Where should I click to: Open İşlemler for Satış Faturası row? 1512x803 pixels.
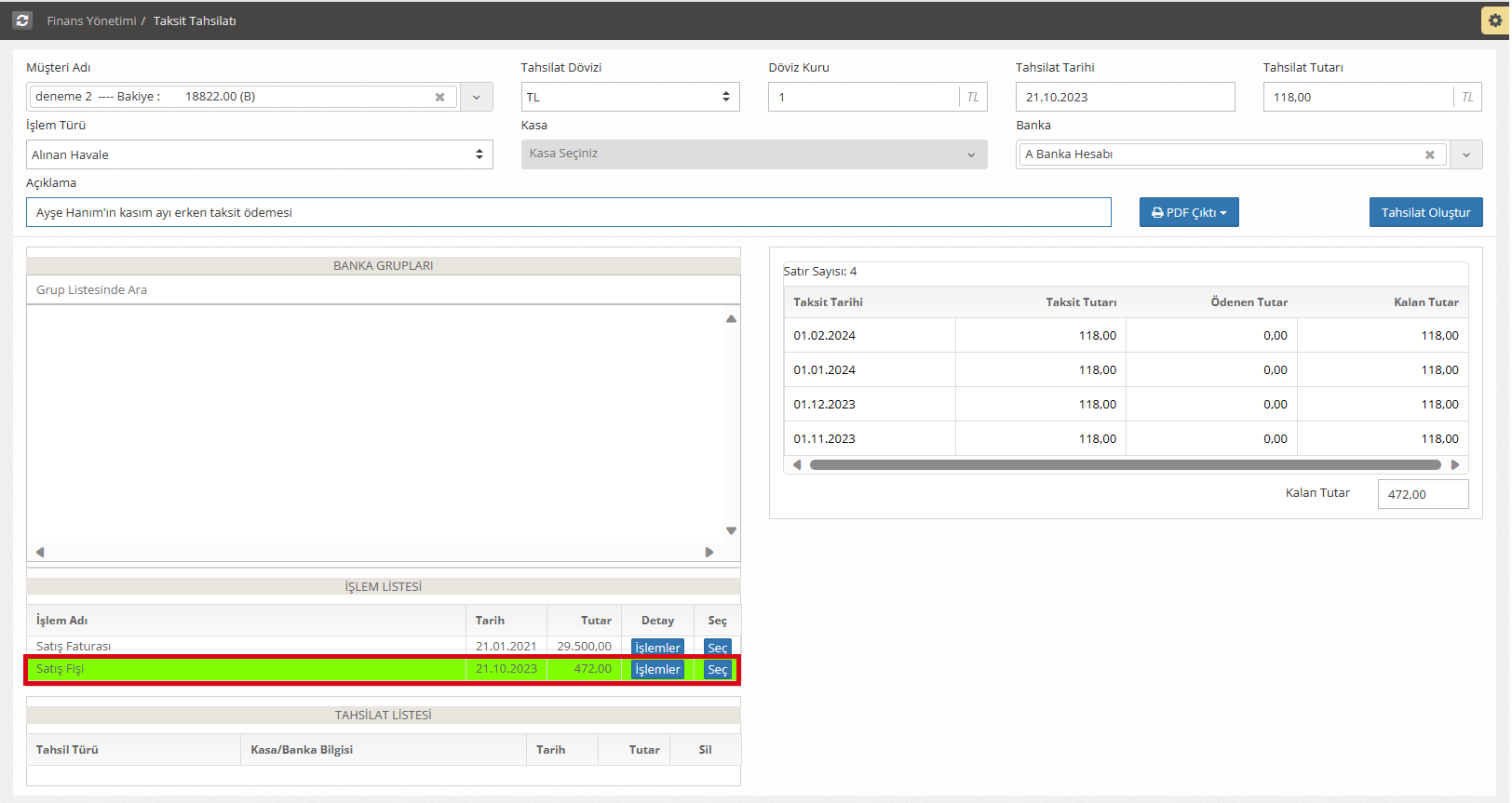click(657, 647)
